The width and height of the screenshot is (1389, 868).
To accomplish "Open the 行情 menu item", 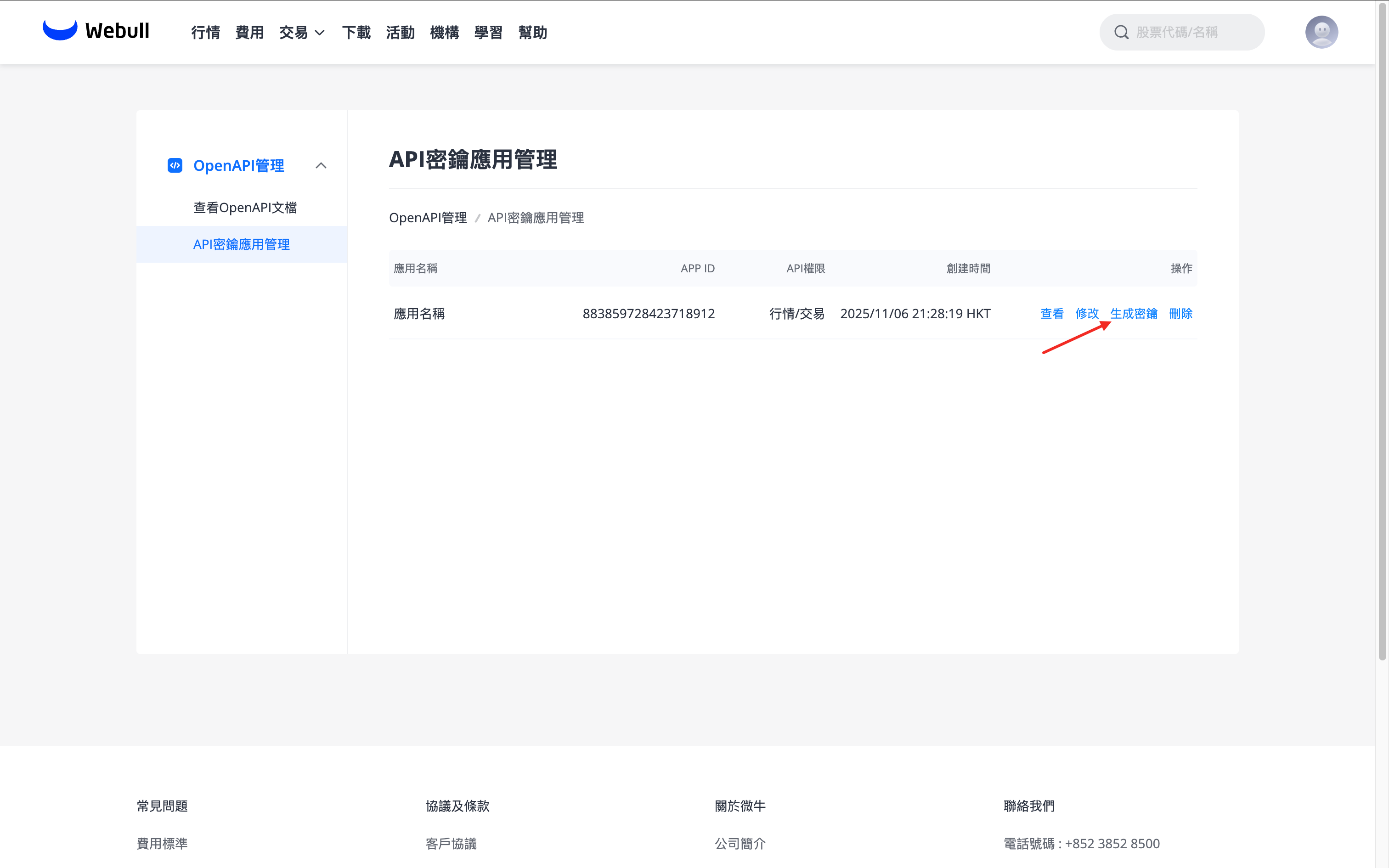I will coord(205,33).
